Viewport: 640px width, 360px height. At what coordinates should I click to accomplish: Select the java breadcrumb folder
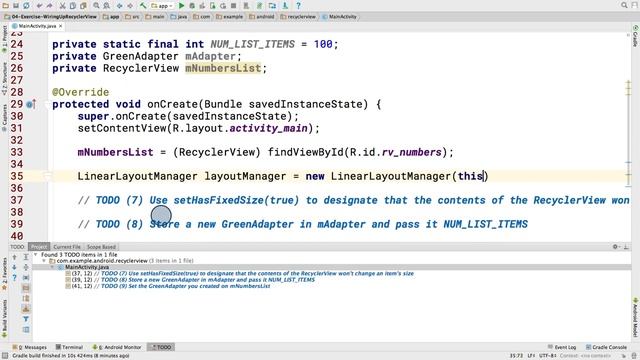pos(179,17)
